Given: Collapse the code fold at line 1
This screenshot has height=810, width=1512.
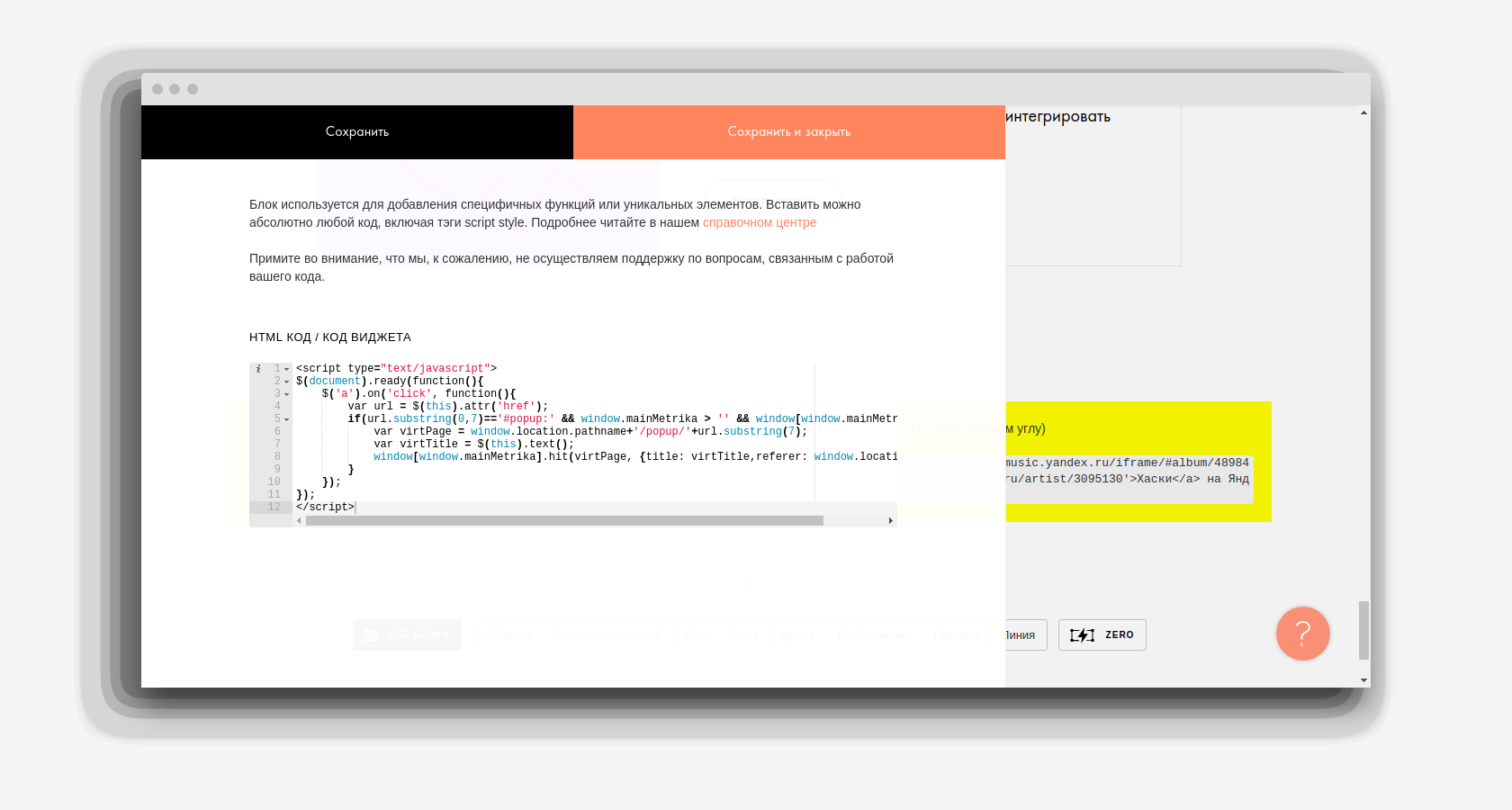Looking at the screenshot, I should [x=287, y=369].
